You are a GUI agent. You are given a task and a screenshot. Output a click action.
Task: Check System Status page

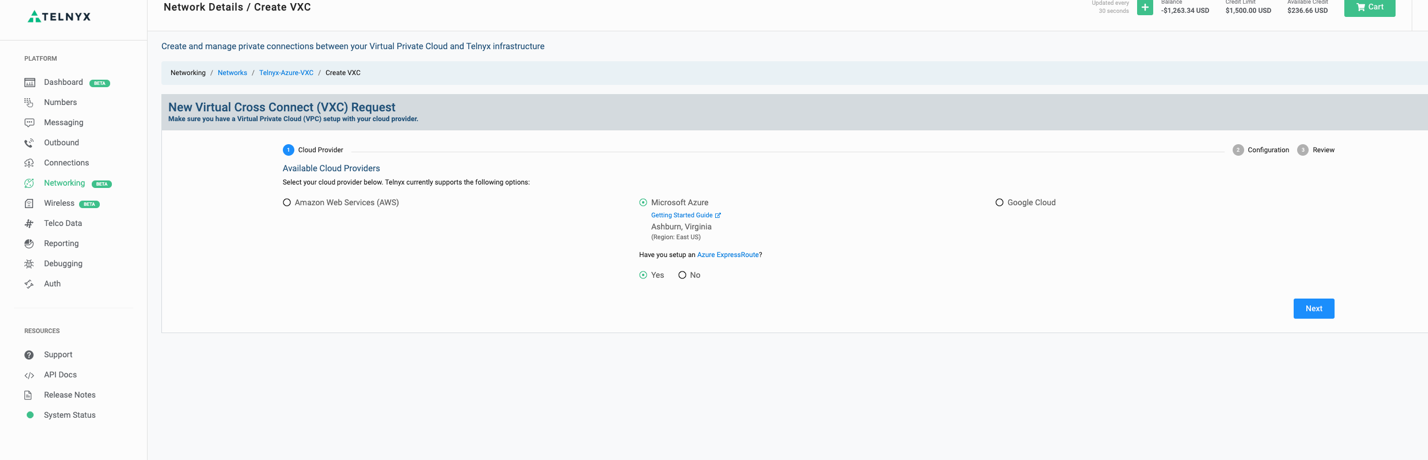point(69,415)
